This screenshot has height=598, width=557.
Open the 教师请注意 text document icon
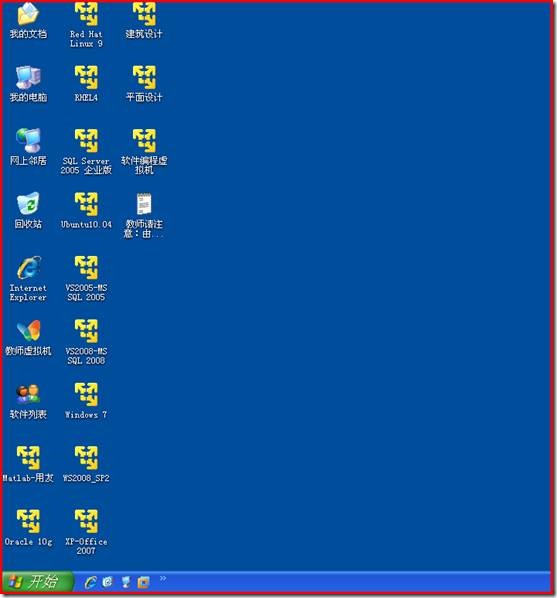(x=144, y=204)
